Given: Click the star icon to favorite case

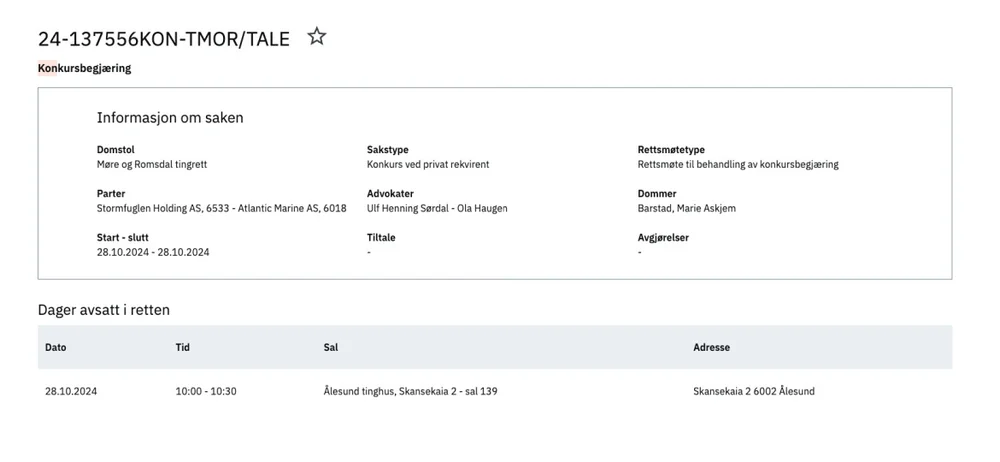Looking at the screenshot, I should [317, 37].
